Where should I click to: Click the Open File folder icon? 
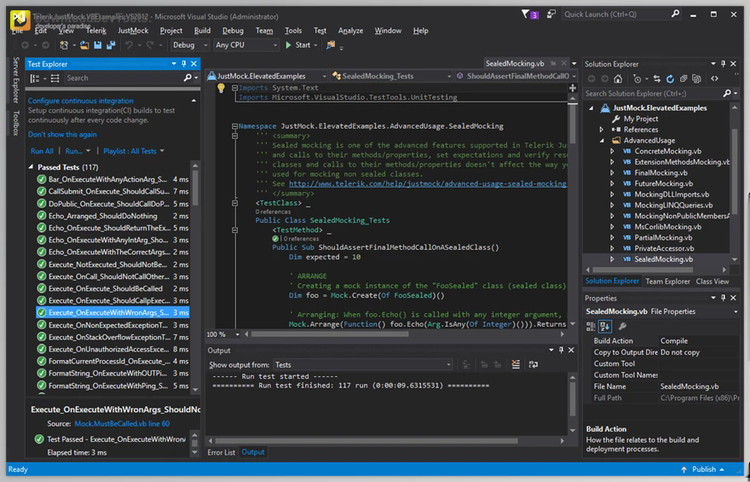pyautogui.click(x=84, y=45)
